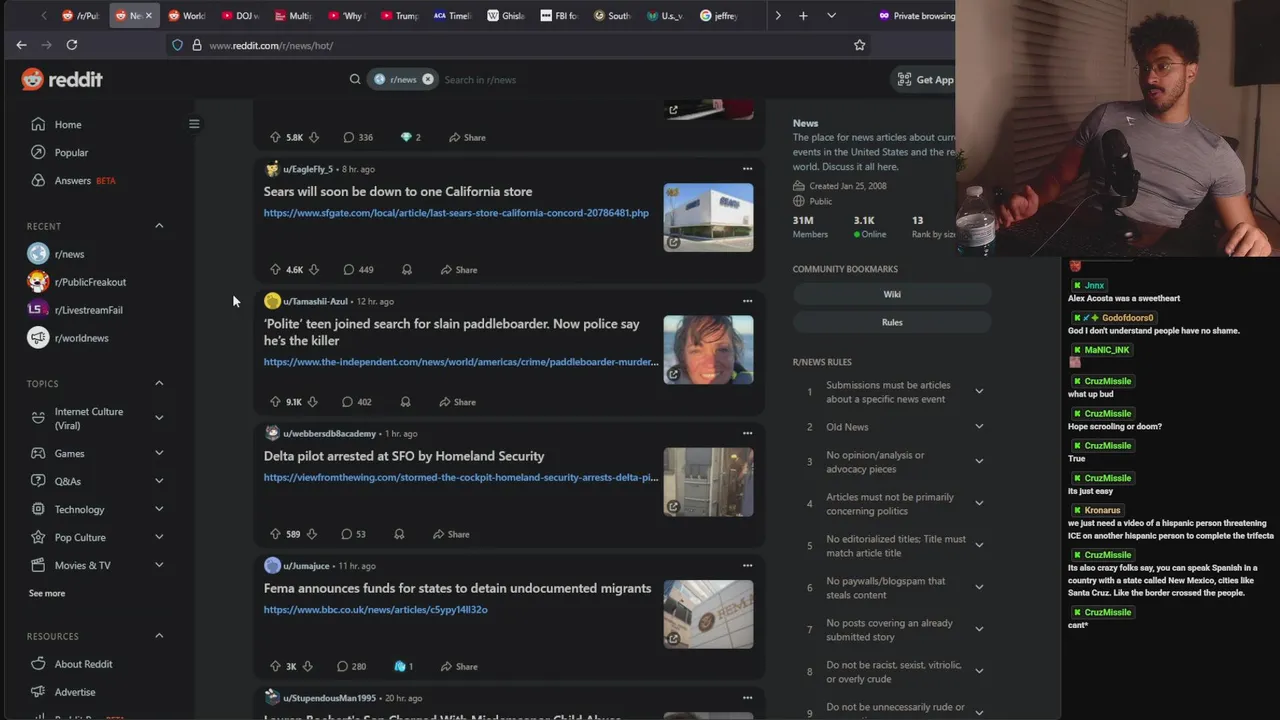
Task: Share the Delta pilot arrested post
Action: (451, 534)
